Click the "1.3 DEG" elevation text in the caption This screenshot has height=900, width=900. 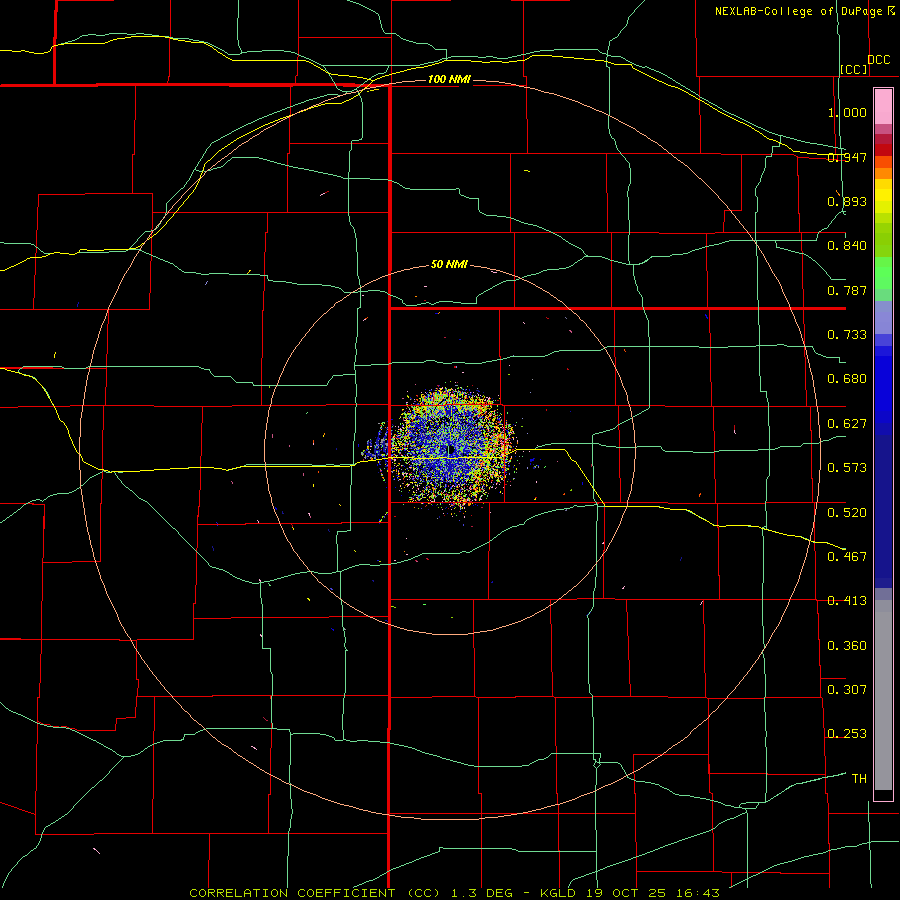click(482, 893)
